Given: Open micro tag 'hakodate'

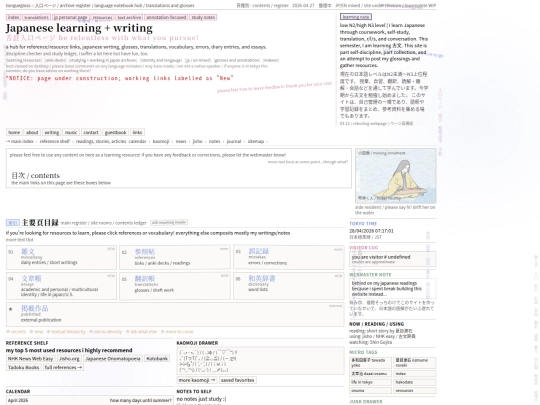Looking at the screenshot, I should click(415, 382).
